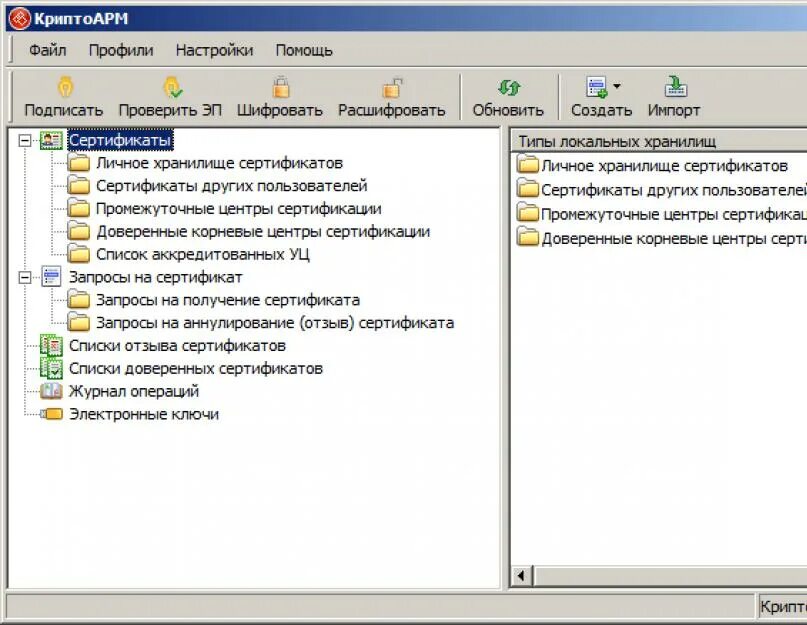Select Промежуточные центры сертификации in right list

(x=674, y=214)
